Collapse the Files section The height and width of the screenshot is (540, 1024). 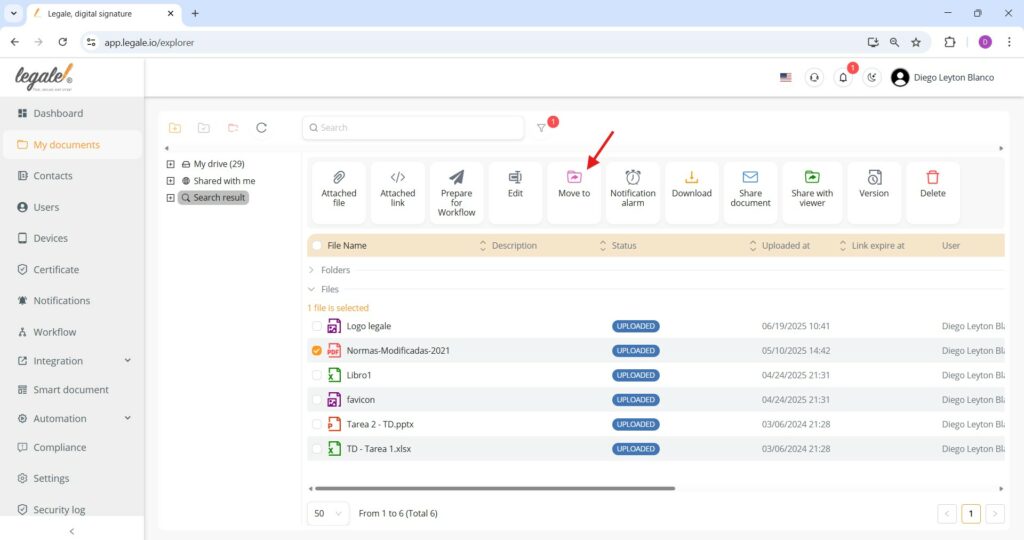312,289
